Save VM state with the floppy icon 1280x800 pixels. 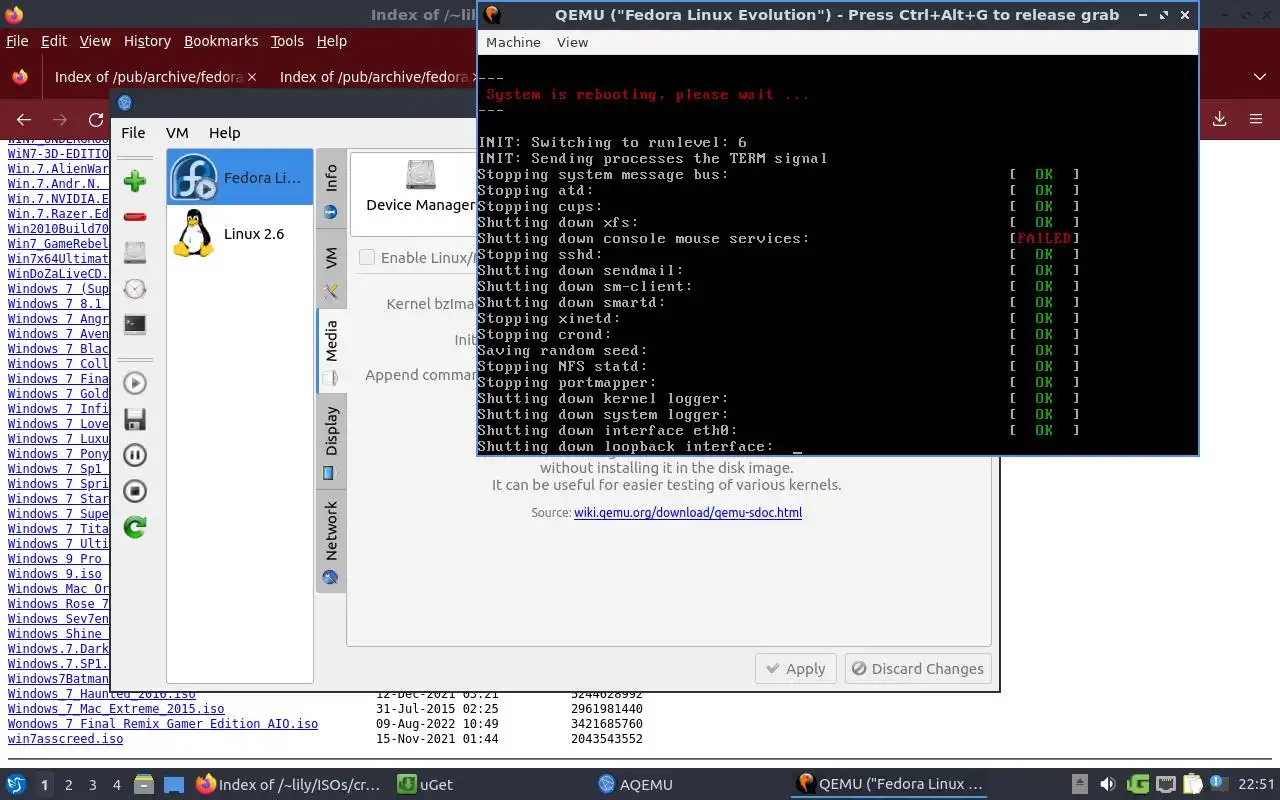point(135,419)
